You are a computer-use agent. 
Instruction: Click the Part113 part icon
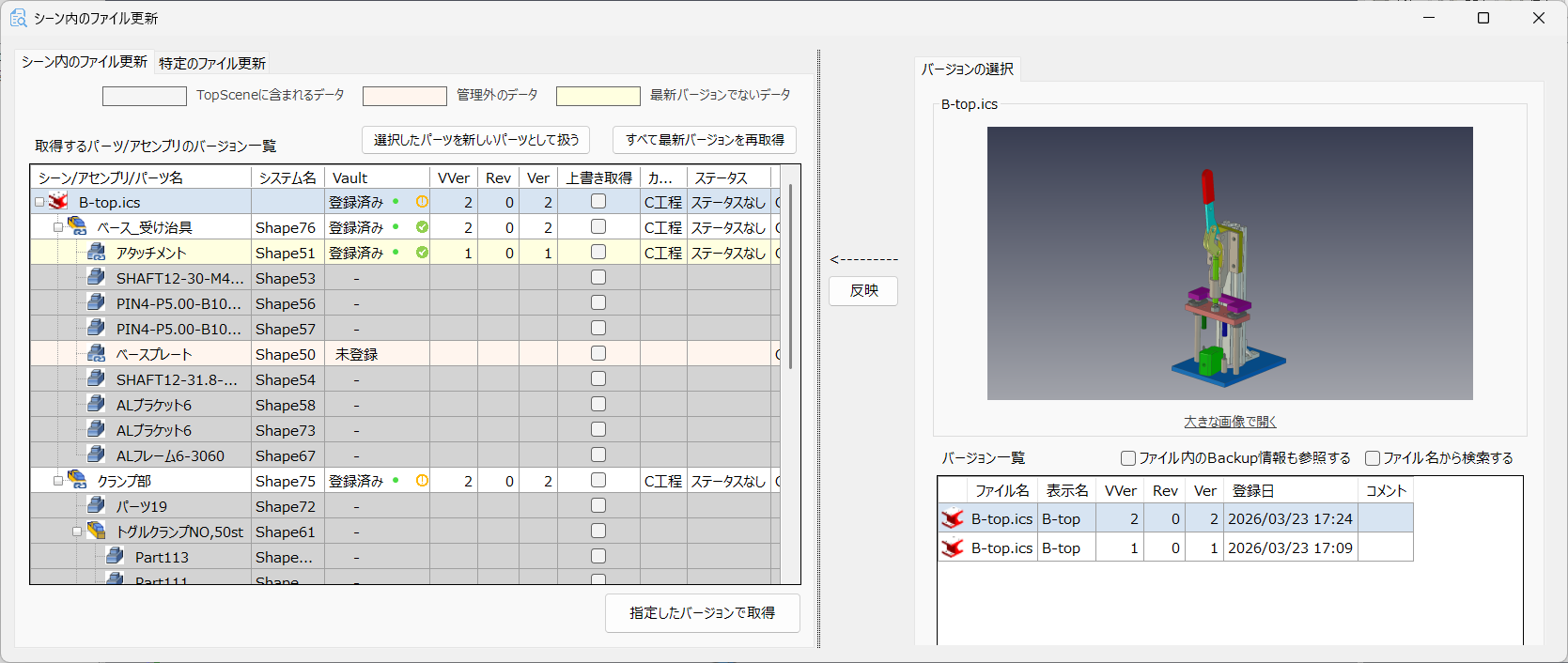click(115, 556)
